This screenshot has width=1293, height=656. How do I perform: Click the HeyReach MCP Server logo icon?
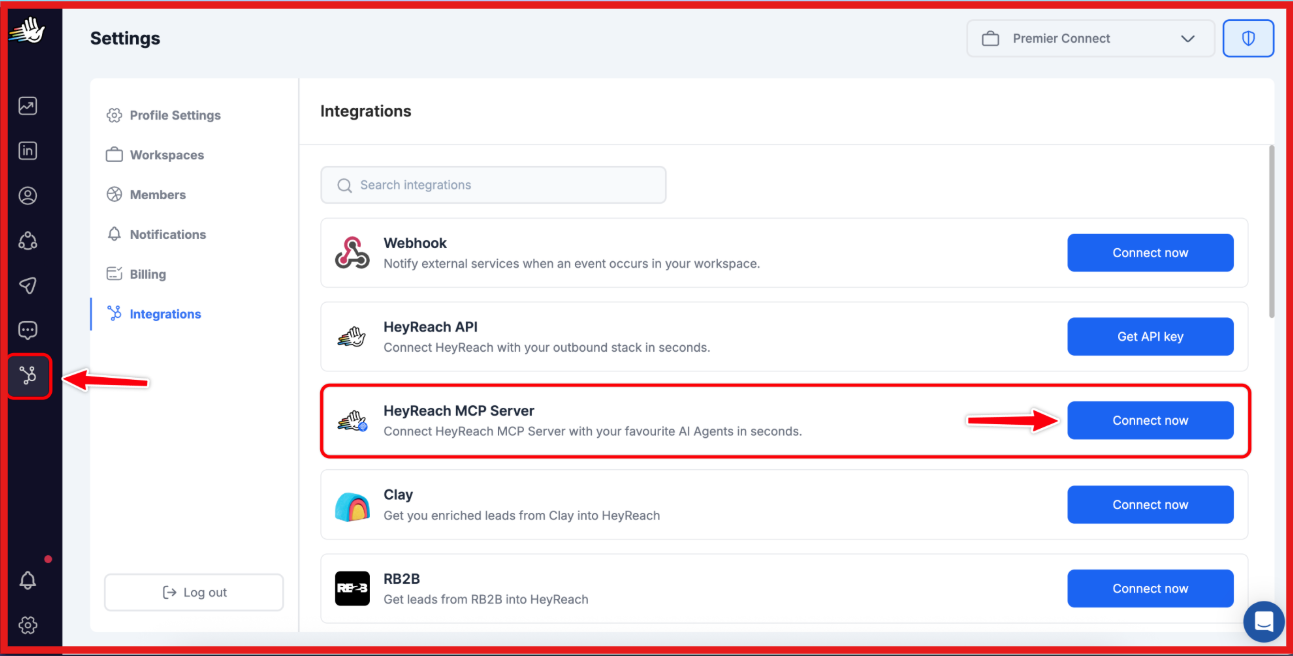[352, 421]
